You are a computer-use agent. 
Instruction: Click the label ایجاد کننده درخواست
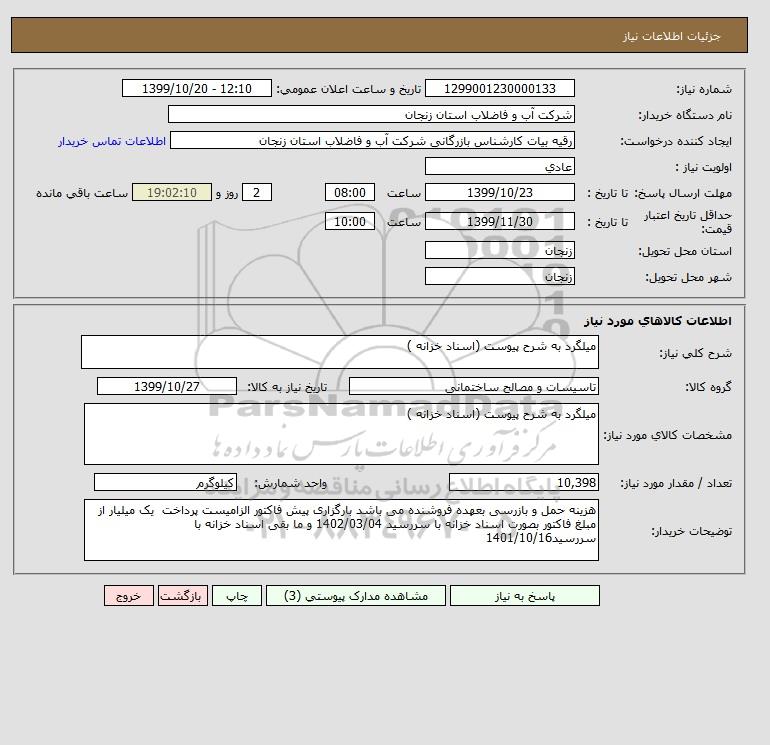676,141
